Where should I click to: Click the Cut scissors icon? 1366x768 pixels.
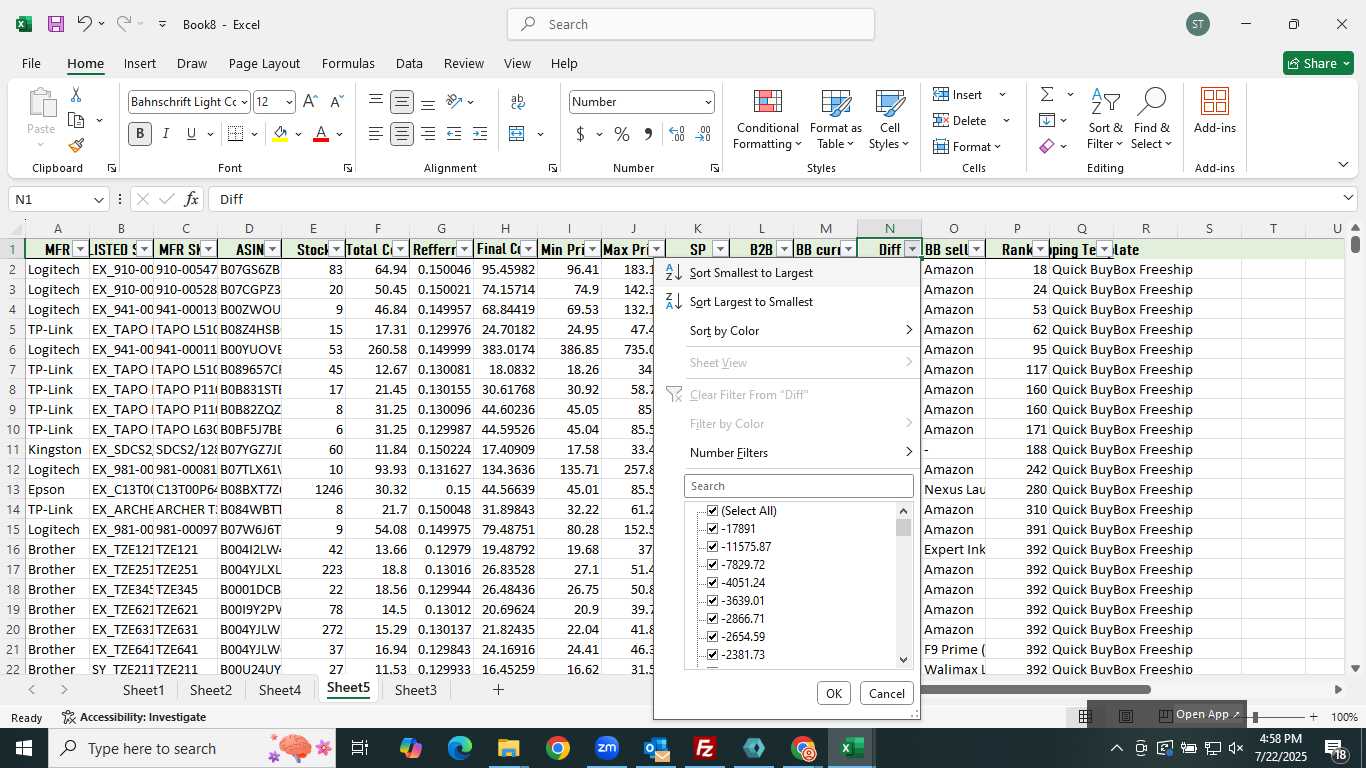pos(76,94)
